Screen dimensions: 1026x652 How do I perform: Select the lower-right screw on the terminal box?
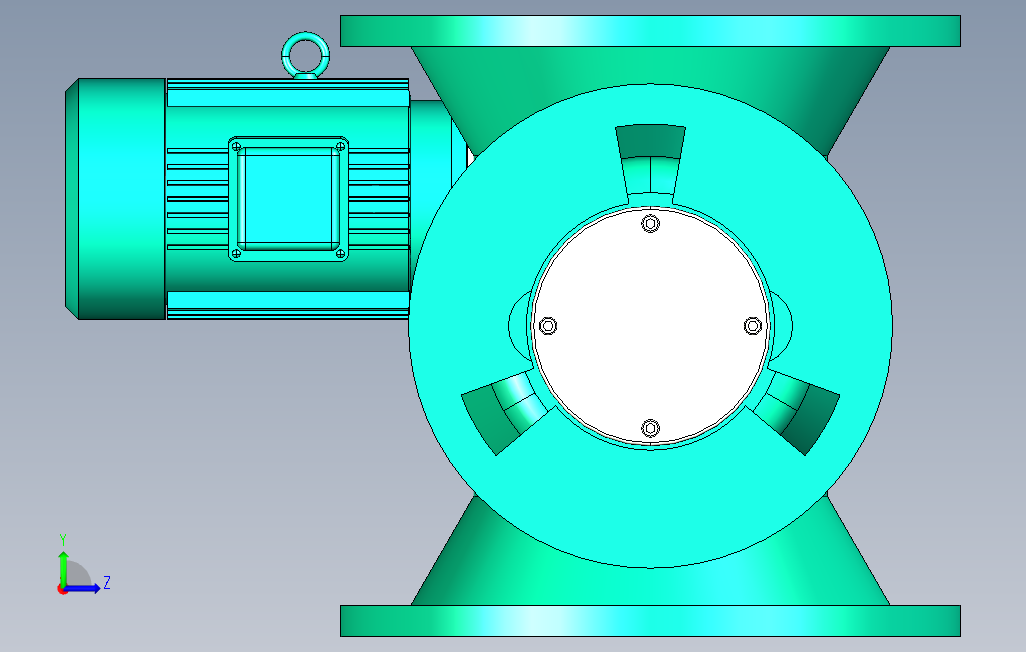[x=340, y=253]
